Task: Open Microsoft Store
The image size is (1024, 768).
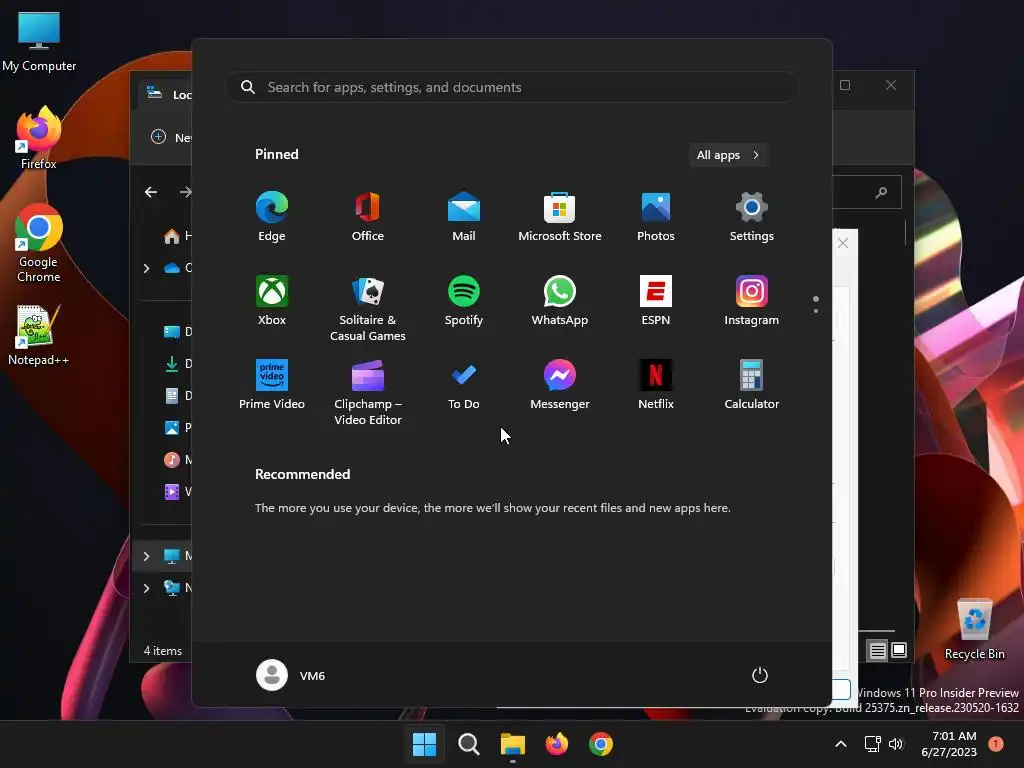Action: coord(560,216)
